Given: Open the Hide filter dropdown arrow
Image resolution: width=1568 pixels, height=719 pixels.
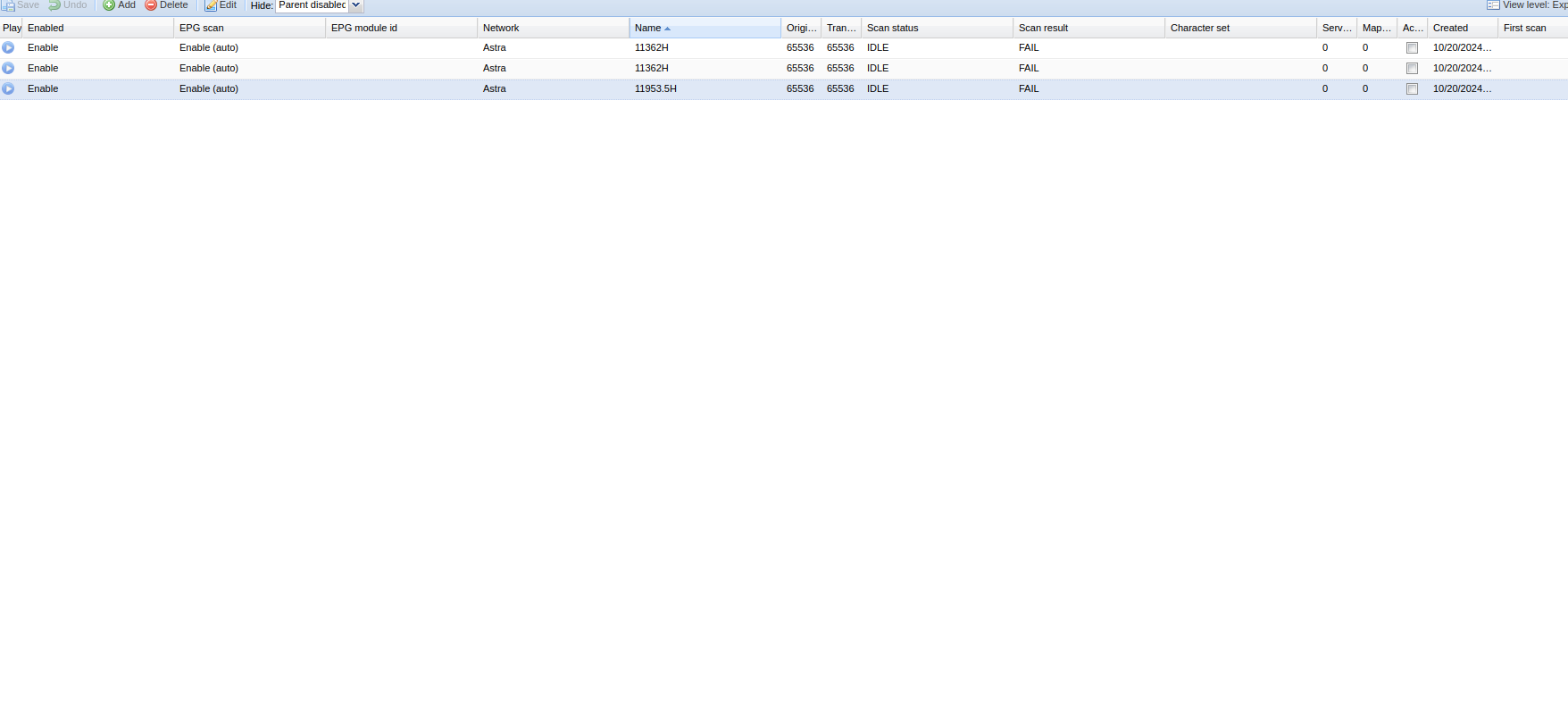Looking at the screenshot, I should click(356, 5).
